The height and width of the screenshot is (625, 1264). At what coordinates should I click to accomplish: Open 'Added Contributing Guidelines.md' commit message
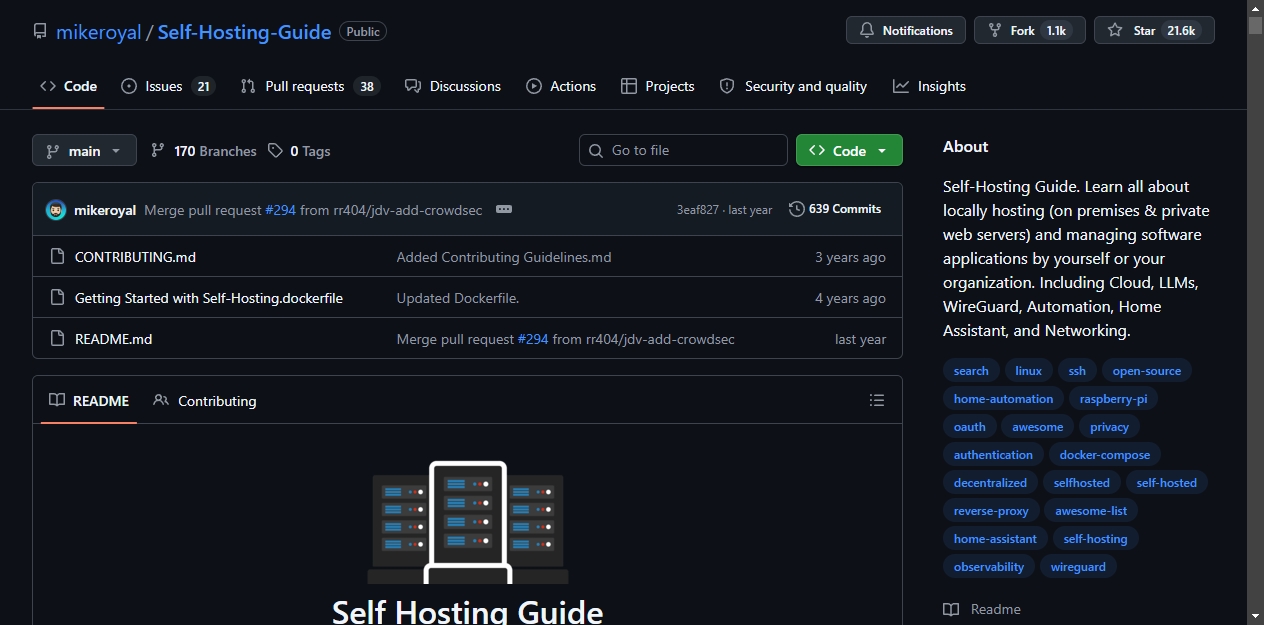[x=504, y=257]
